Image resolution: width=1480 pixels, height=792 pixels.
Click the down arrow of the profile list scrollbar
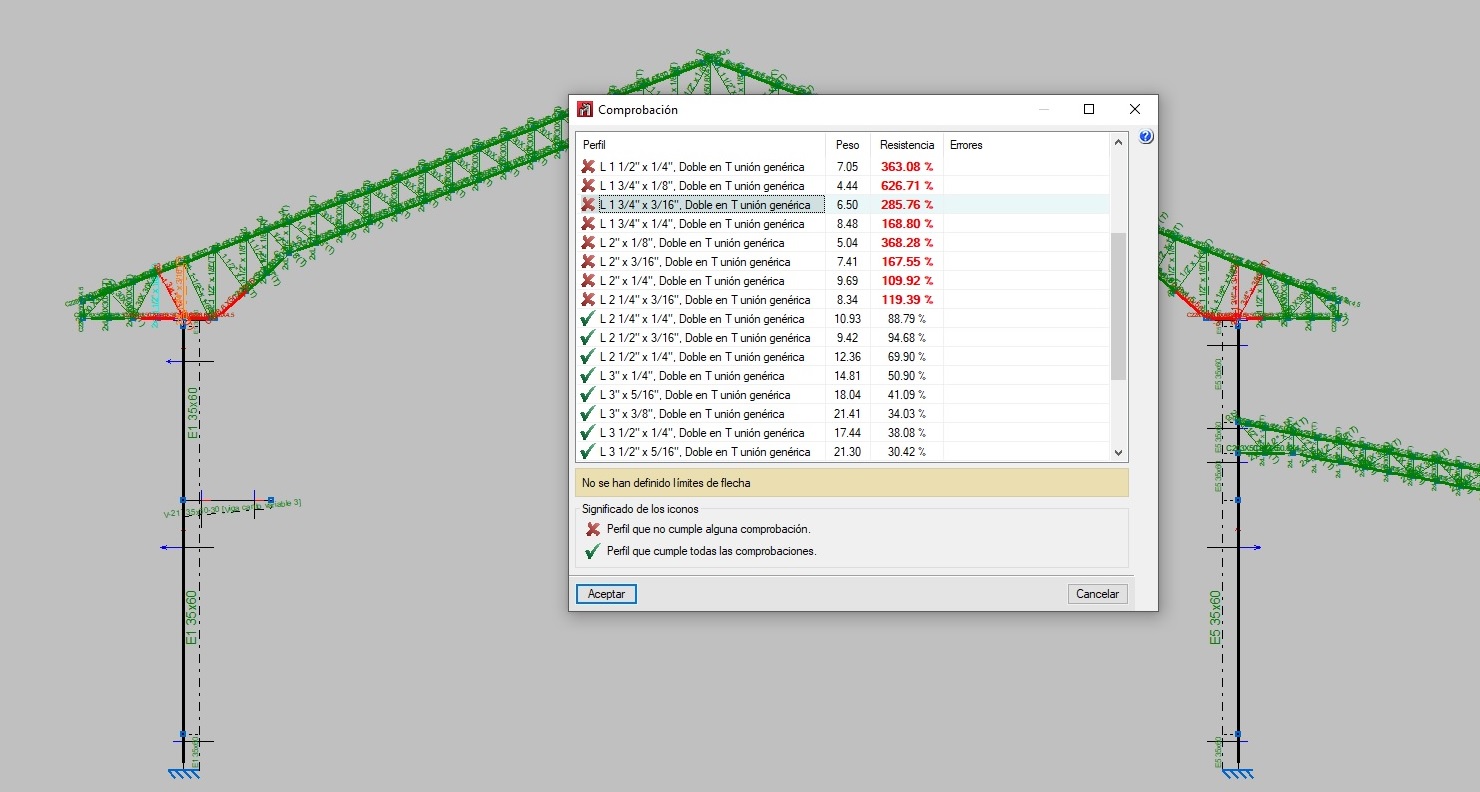tap(1119, 453)
